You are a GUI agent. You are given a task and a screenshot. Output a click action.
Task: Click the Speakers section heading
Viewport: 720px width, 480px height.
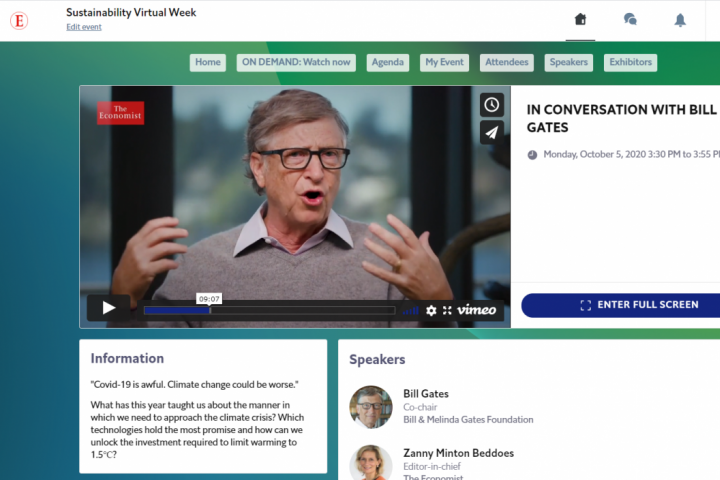pyautogui.click(x=377, y=359)
